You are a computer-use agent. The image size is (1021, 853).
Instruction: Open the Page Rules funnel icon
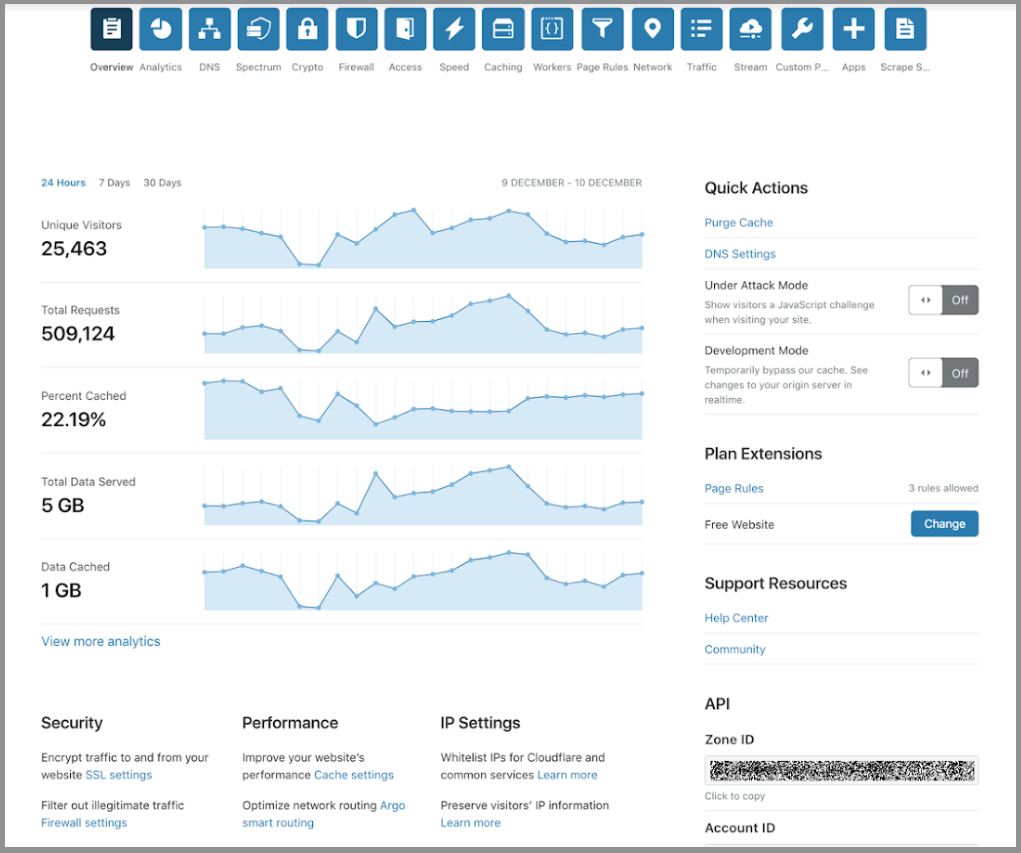pyautogui.click(x=602, y=29)
